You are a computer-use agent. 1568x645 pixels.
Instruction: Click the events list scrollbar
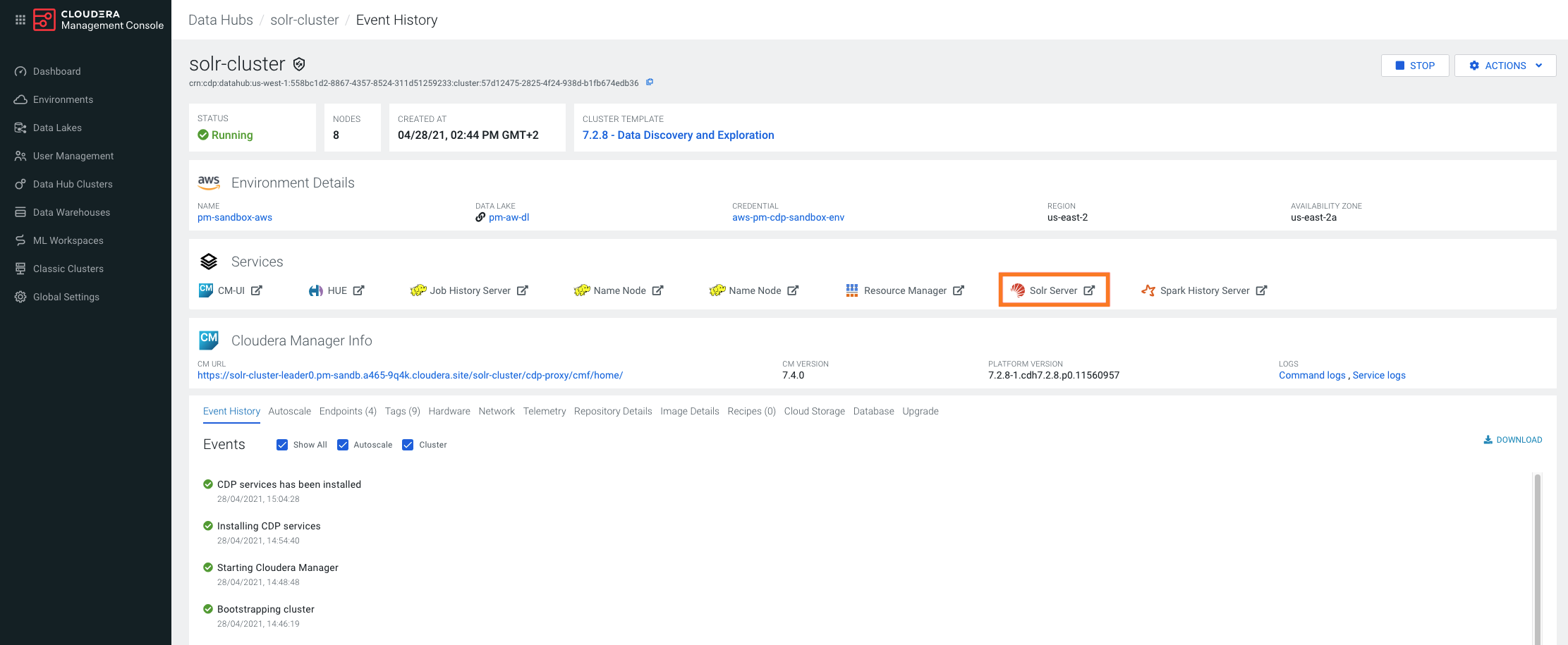[1537, 557]
